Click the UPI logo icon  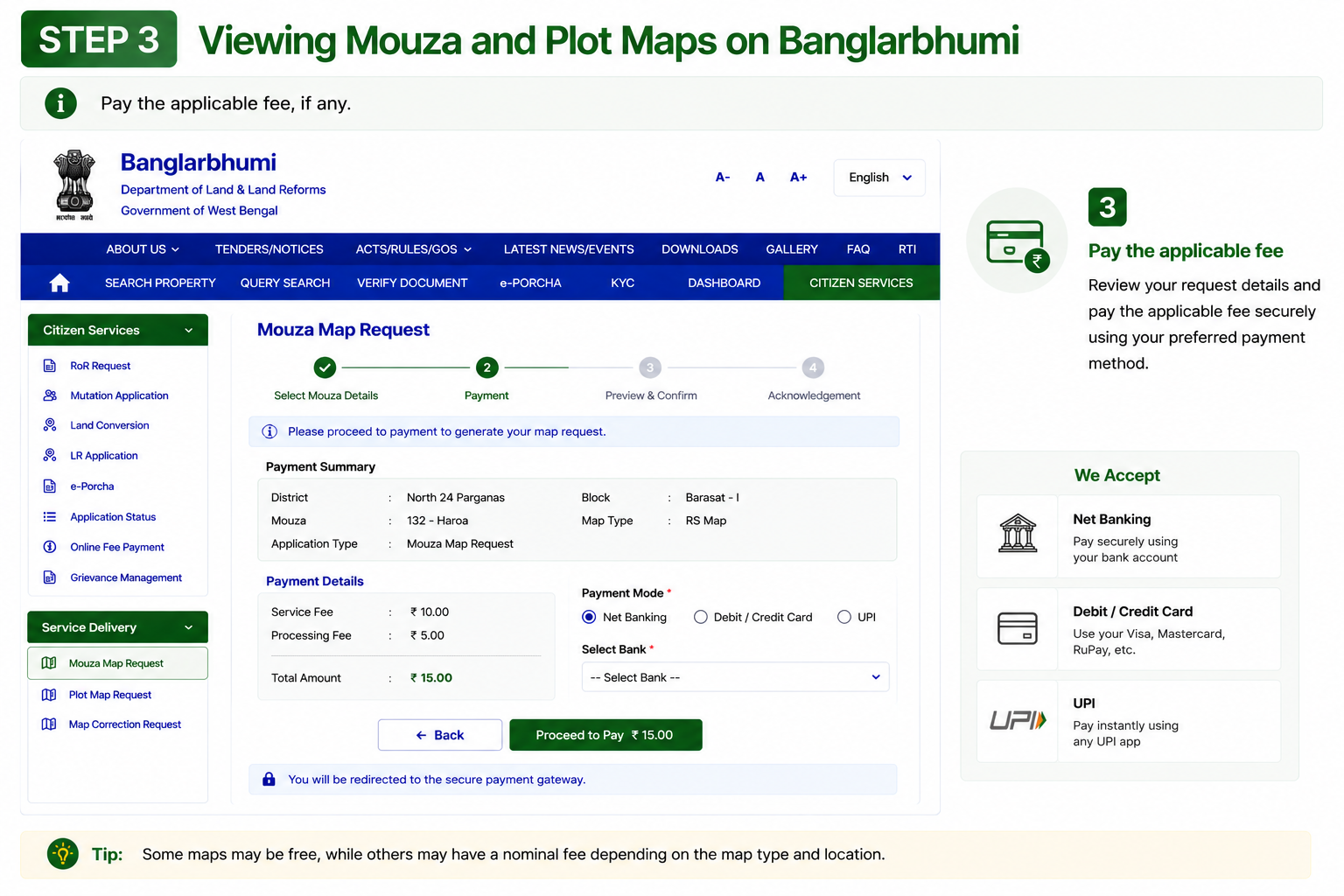[1018, 721]
